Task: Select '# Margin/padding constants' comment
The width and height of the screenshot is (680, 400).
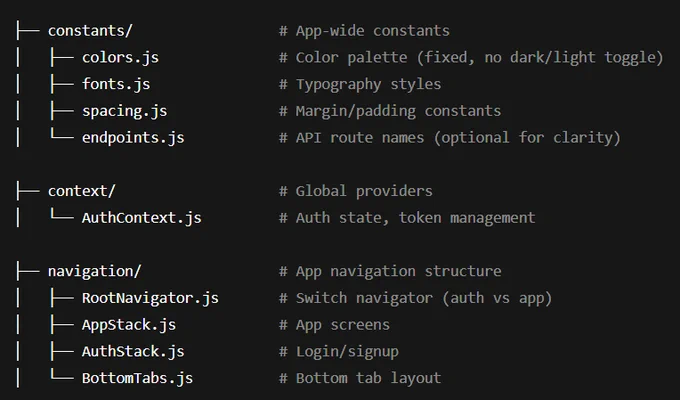Action: point(390,111)
